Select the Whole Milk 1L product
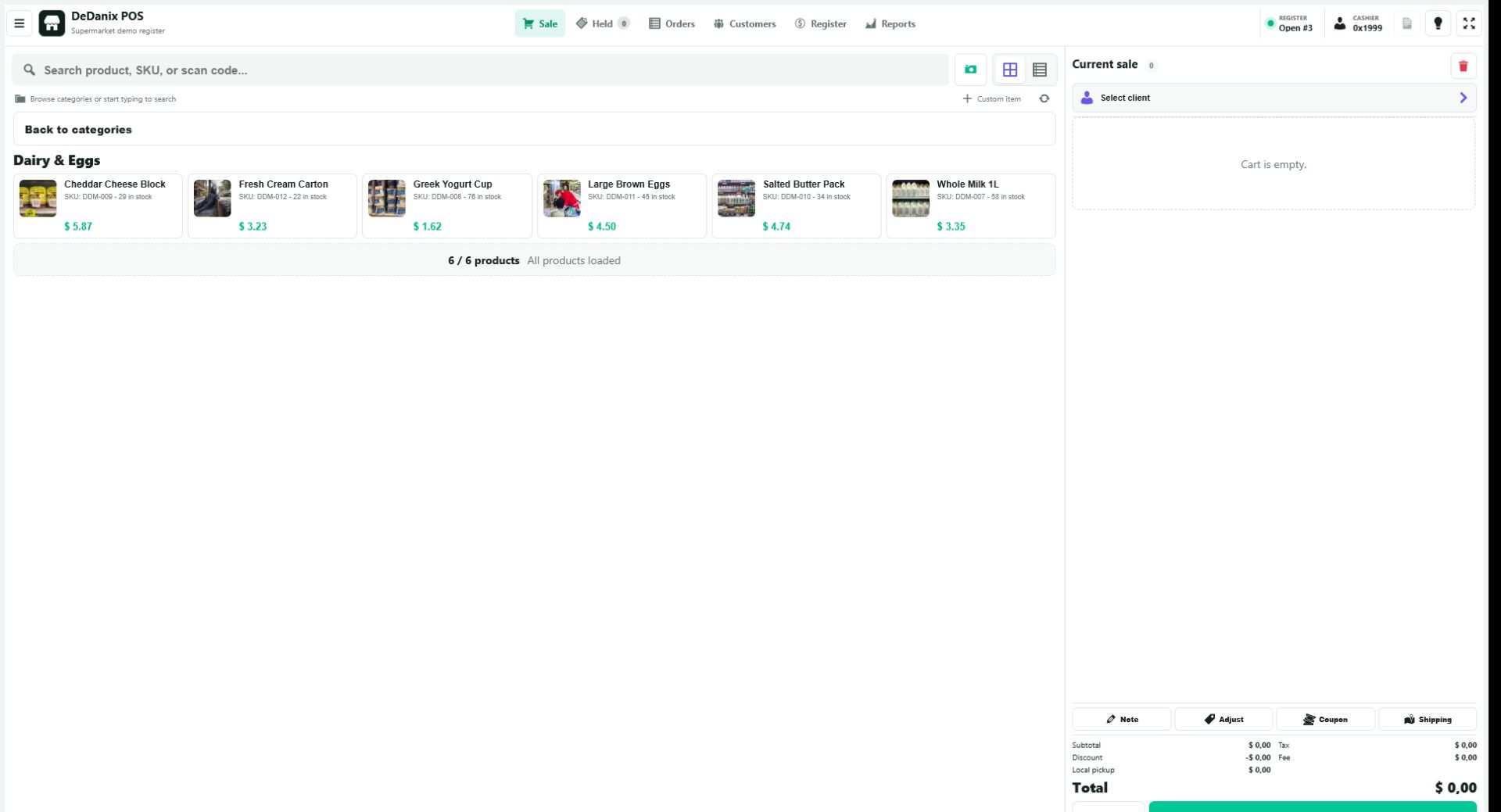Viewport: 1501px width, 812px height. tap(970, 206)
